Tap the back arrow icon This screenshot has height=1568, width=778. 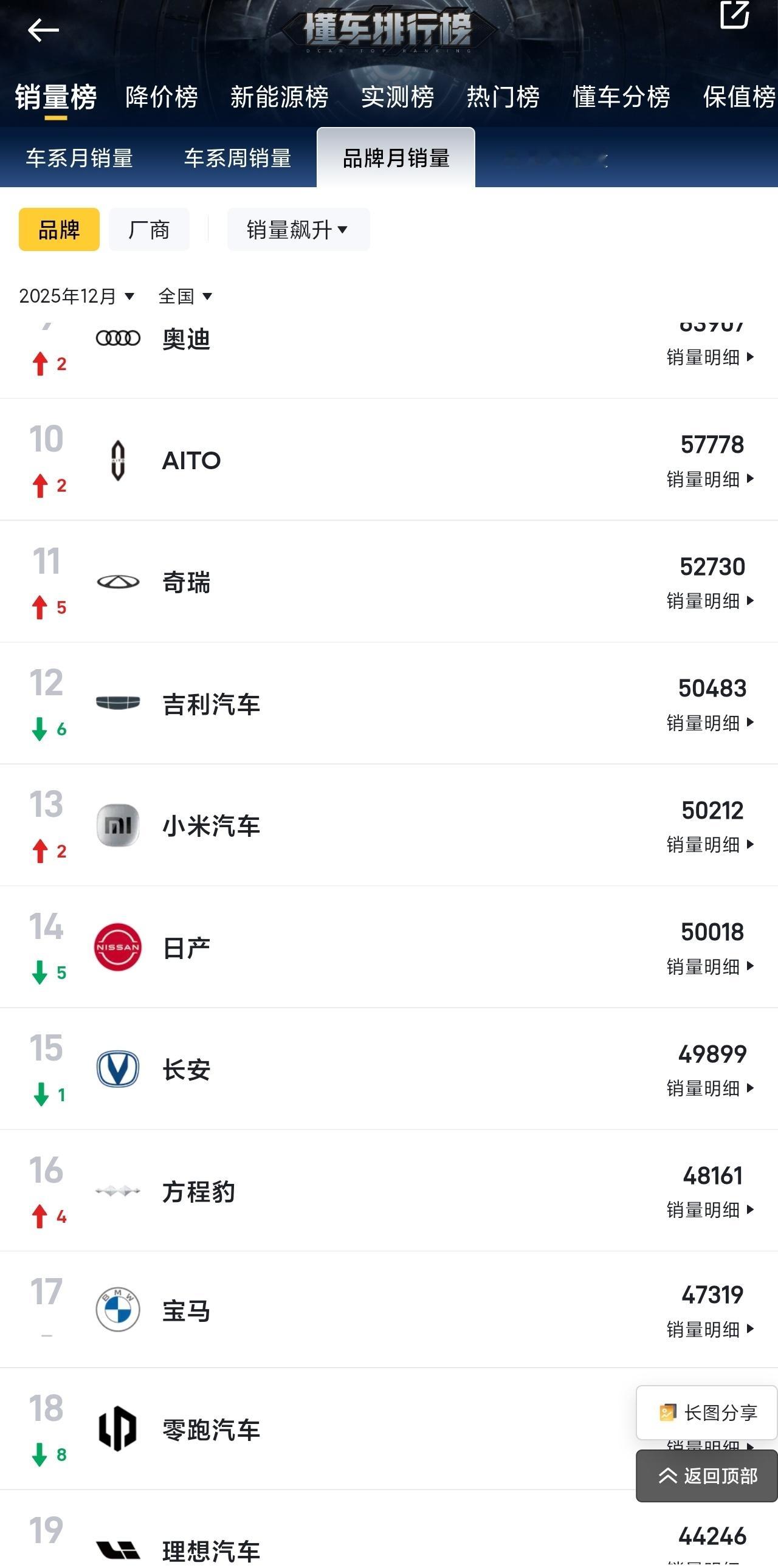(x=43, y=30)
